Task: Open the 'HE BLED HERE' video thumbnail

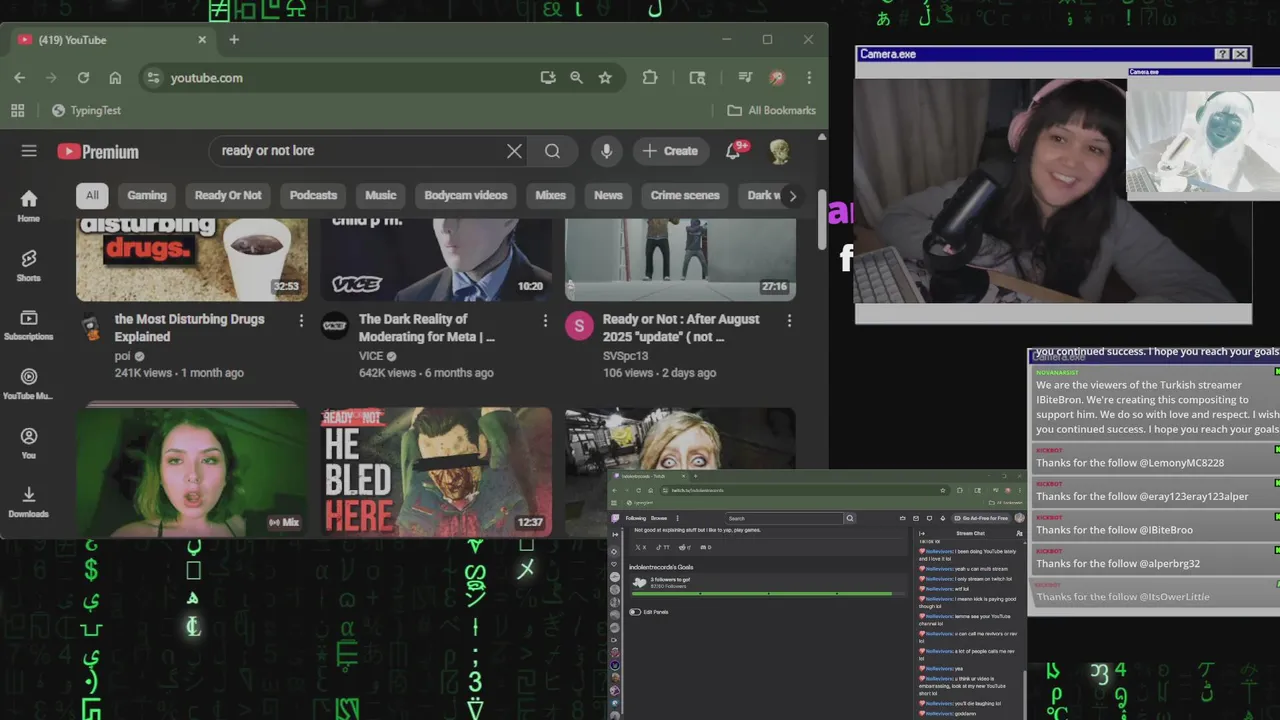Action: [x=436, y=471]
